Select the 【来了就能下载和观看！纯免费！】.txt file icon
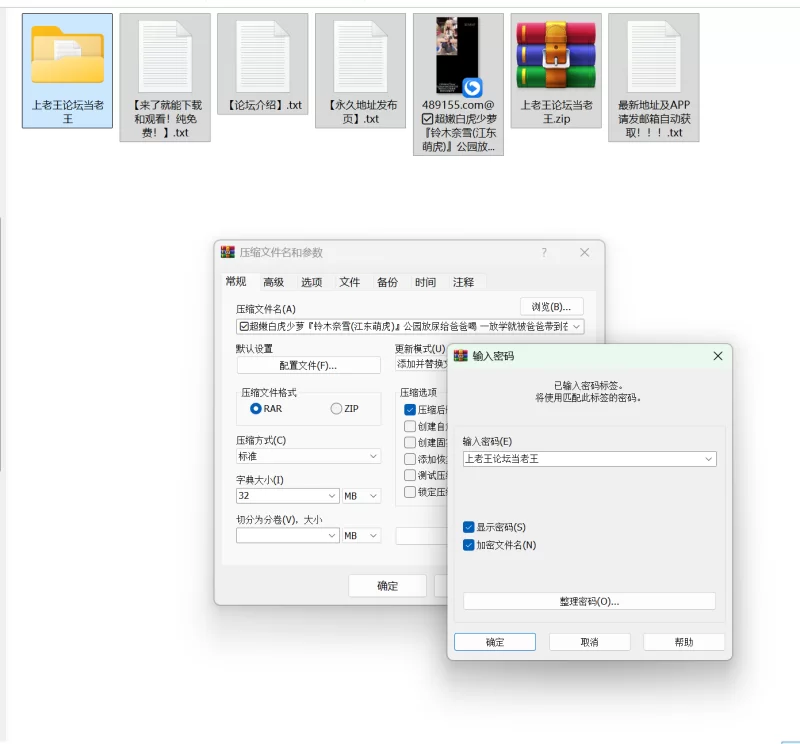 click(x=165, y=57)
